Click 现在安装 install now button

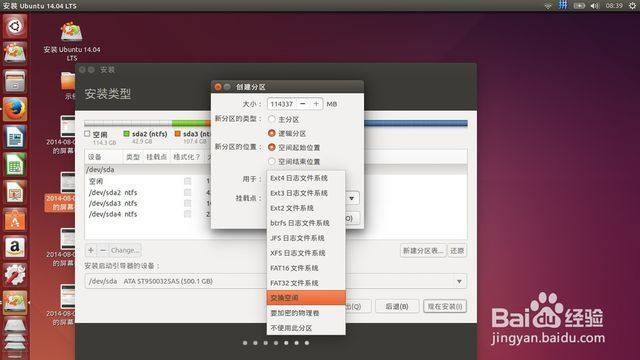point(445,307)
